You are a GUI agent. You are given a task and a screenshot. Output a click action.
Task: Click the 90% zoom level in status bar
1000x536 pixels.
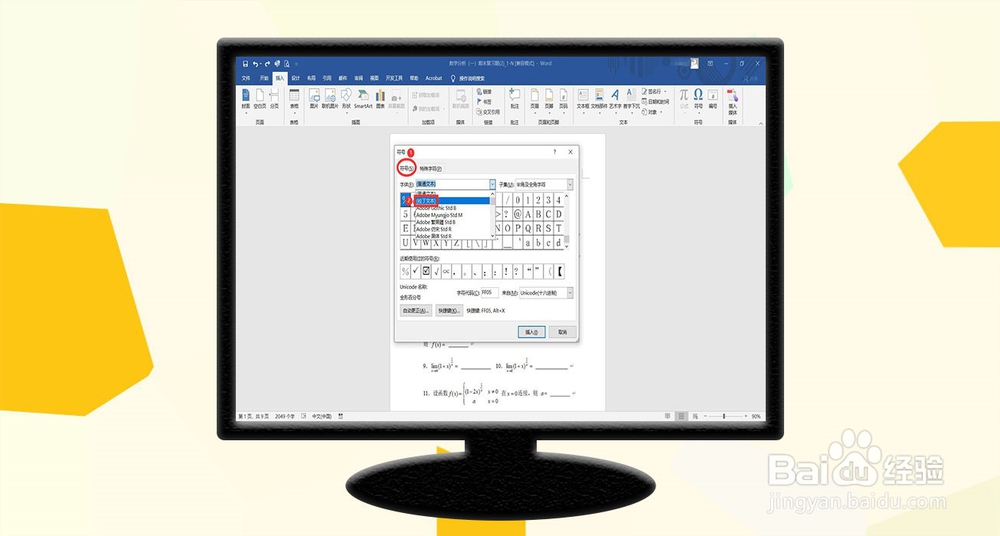click(x=756, y=416)
